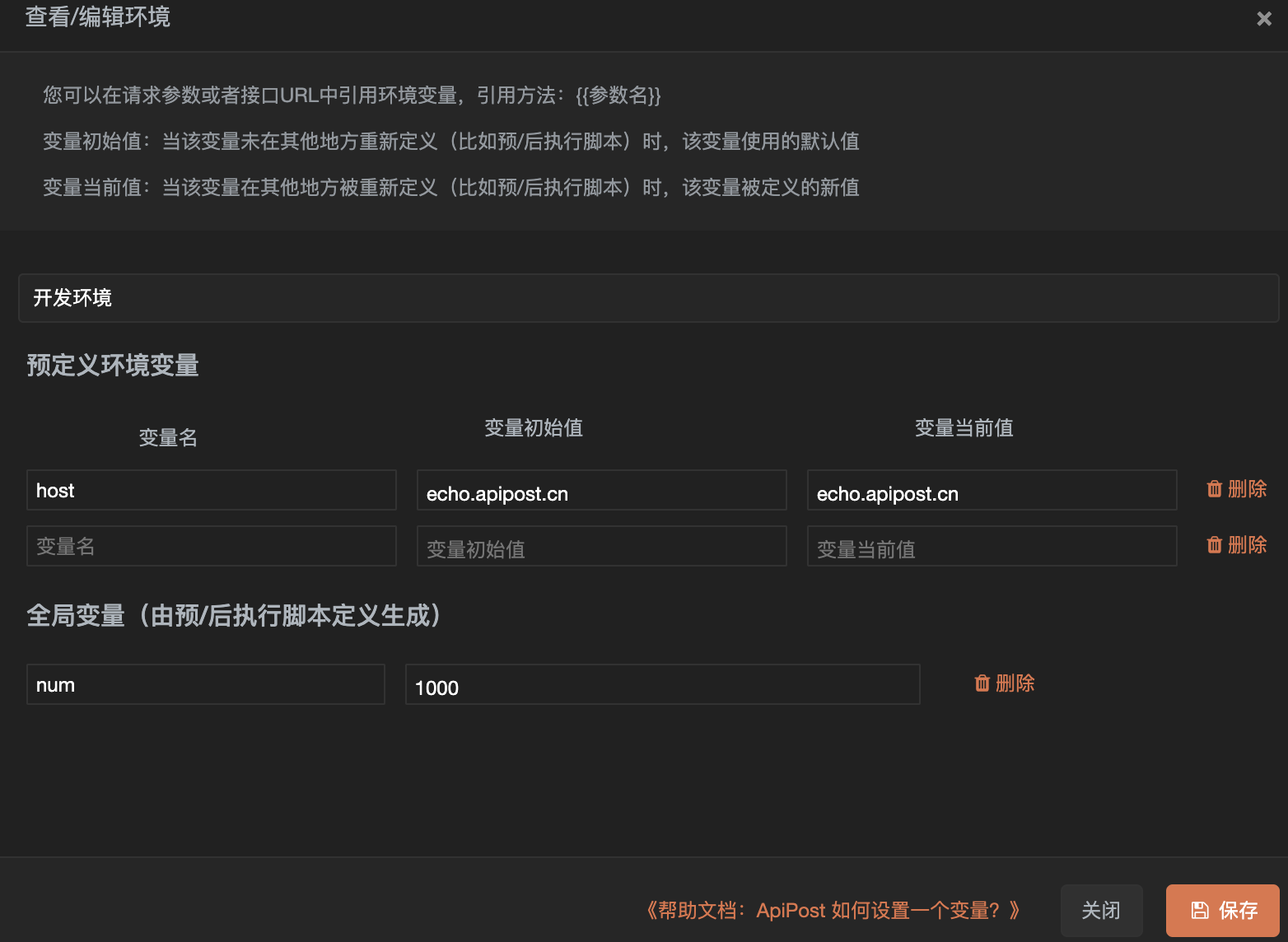Screen dimensions: 1288x942
Task: Close the 查看/编辑环境 dialog with X
Action: point(1263,18)
